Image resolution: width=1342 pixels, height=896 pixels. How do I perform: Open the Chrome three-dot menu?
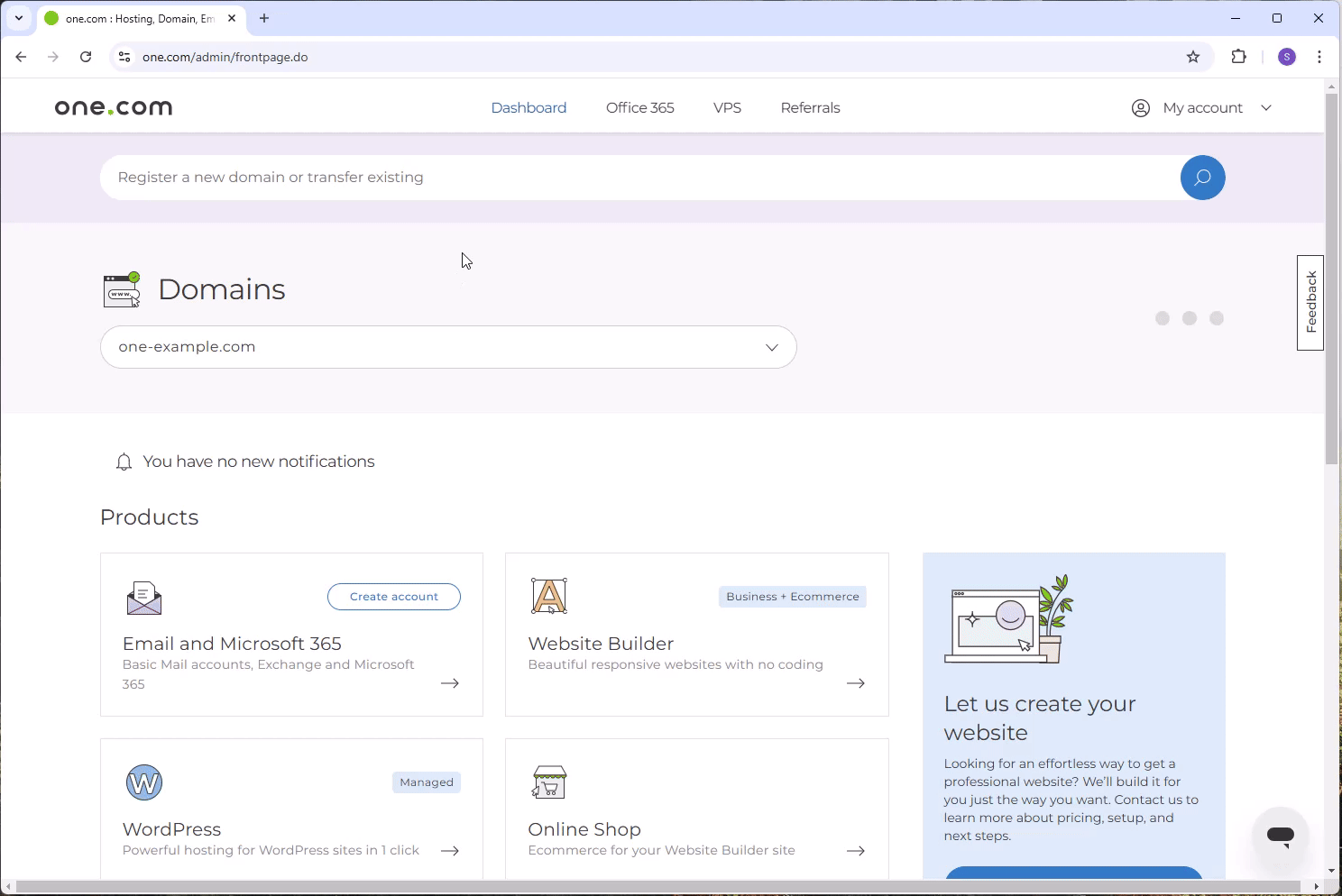point(1319,57)
